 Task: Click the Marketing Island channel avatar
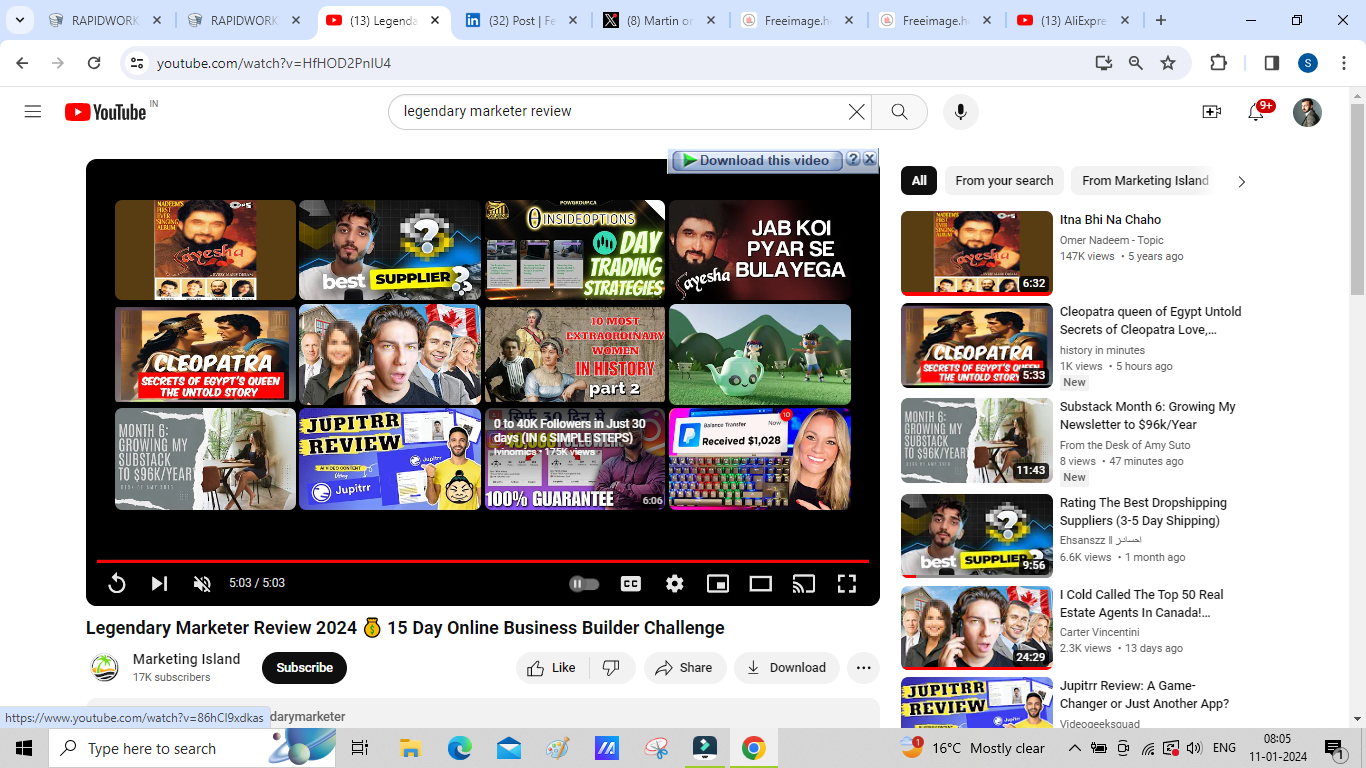(x=105, y=668)
